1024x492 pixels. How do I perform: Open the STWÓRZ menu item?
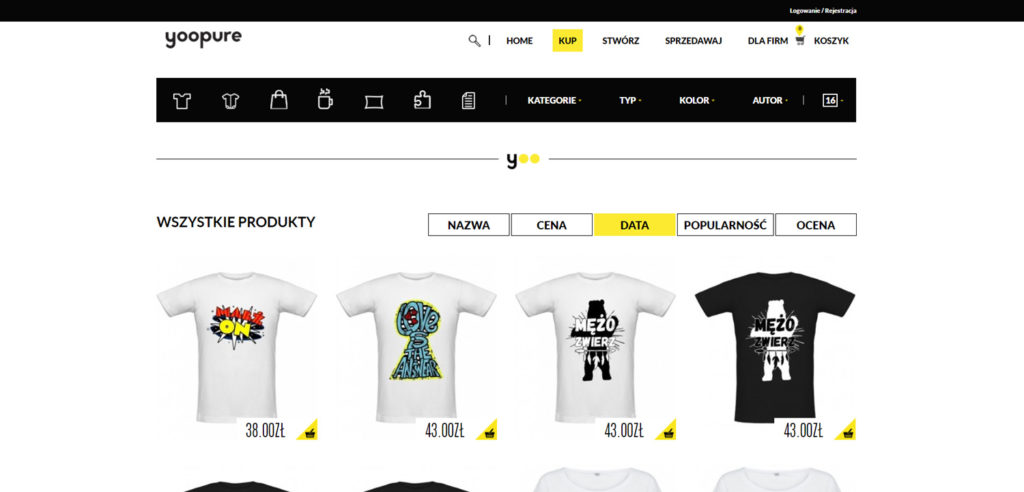click(620, 41)
